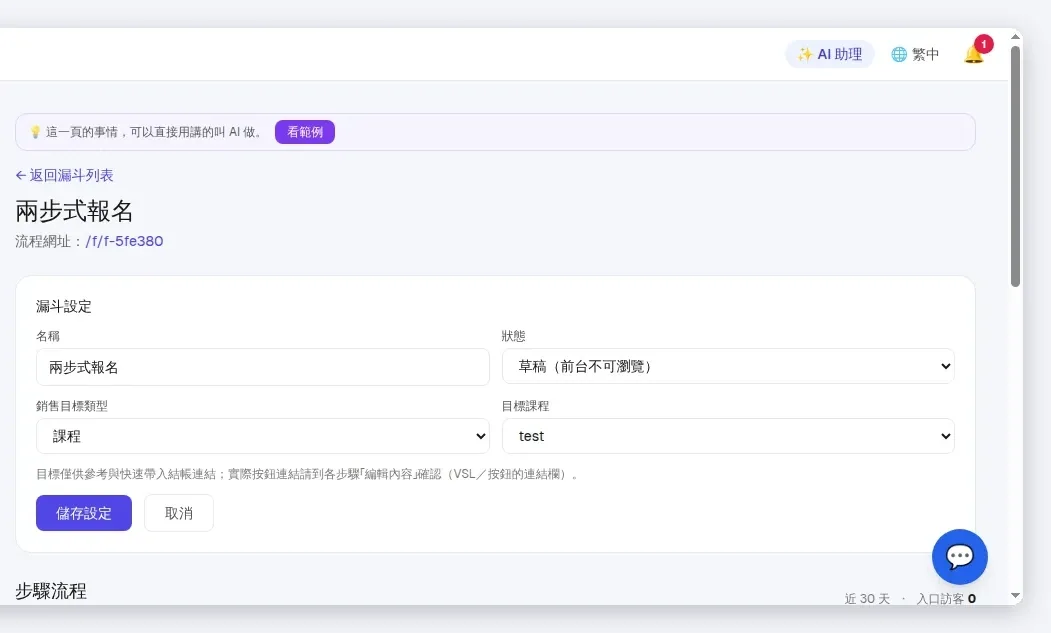
Task: Open the 銷售目標類型 dropdown showing 課程
Action: [x=263, y=436]
